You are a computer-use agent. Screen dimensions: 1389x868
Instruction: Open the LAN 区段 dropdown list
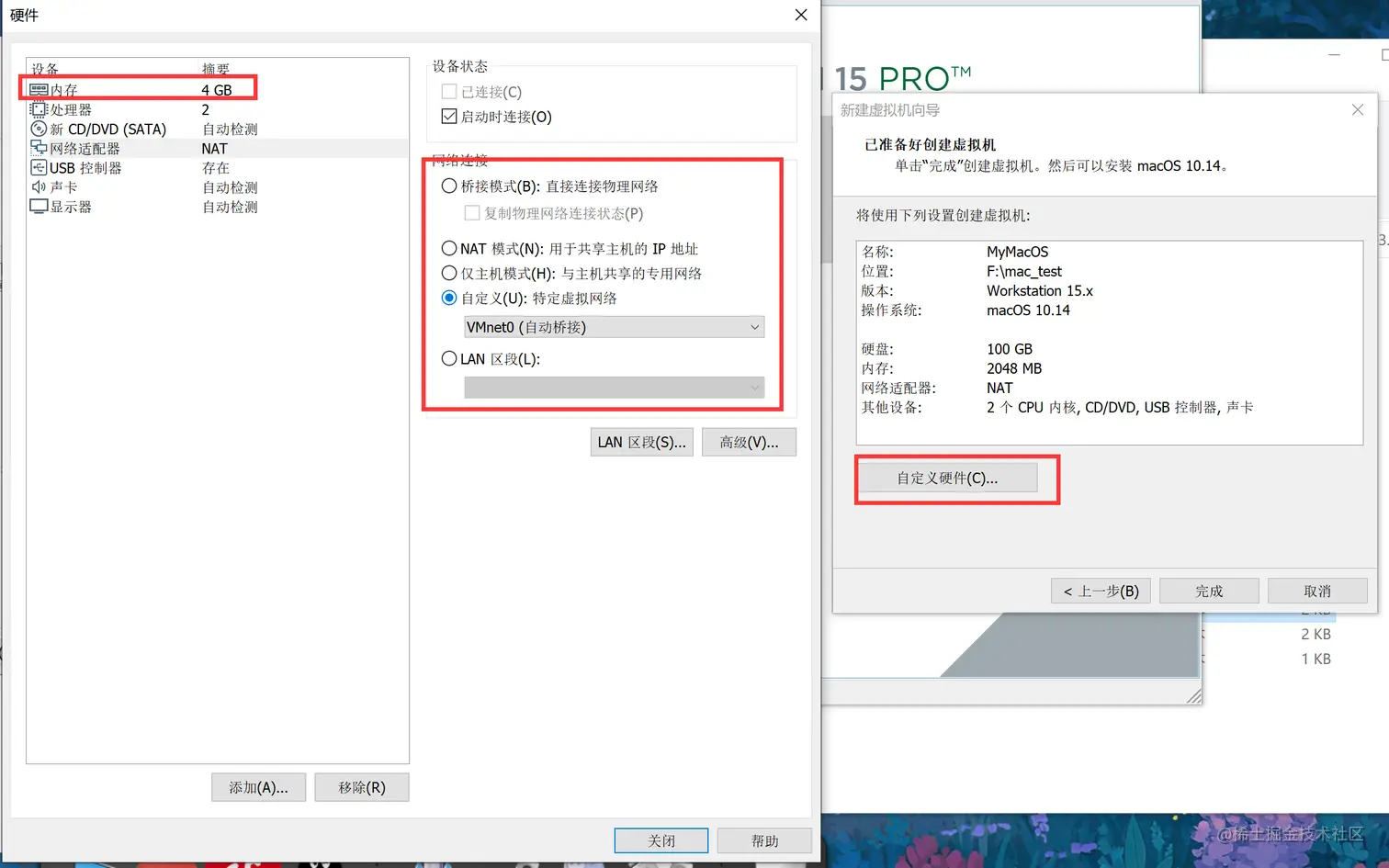pyautogui.click(x=615, y=388)
